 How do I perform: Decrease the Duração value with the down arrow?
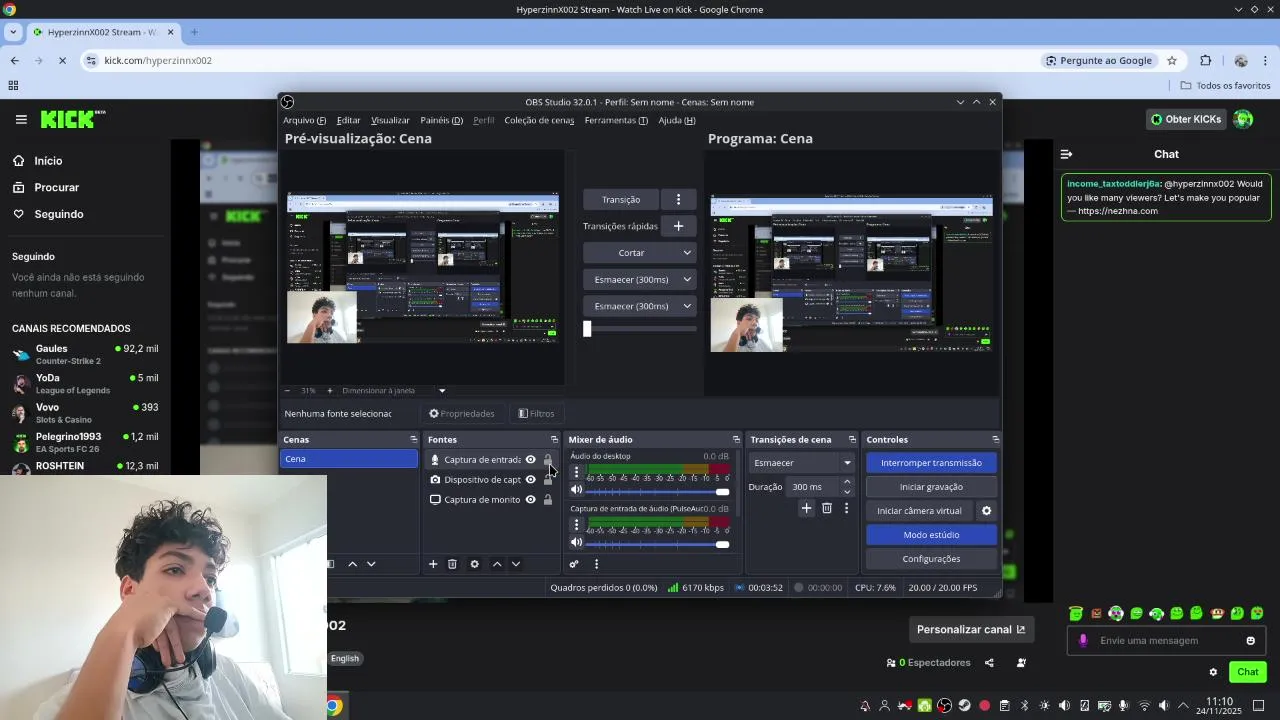point(847,492)
